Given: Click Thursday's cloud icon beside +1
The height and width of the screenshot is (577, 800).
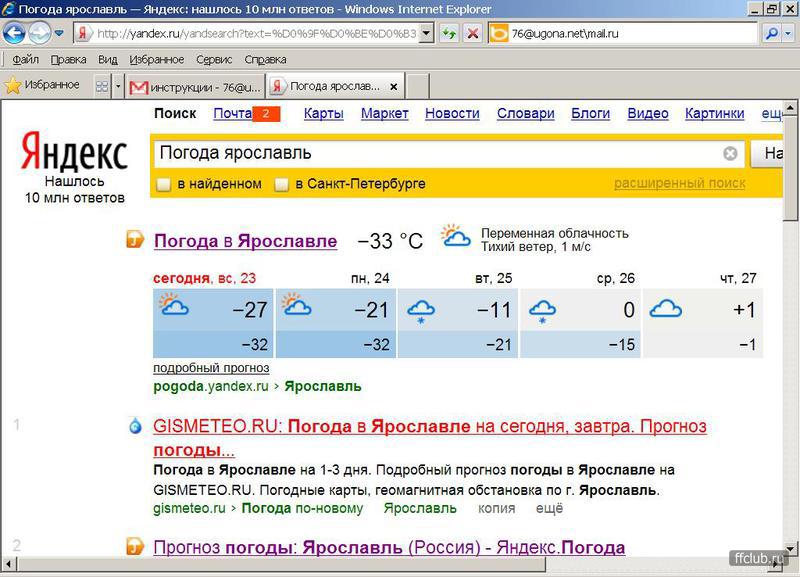Looking at the screenshot, I should pyautogui.click(x=665, y=309).
